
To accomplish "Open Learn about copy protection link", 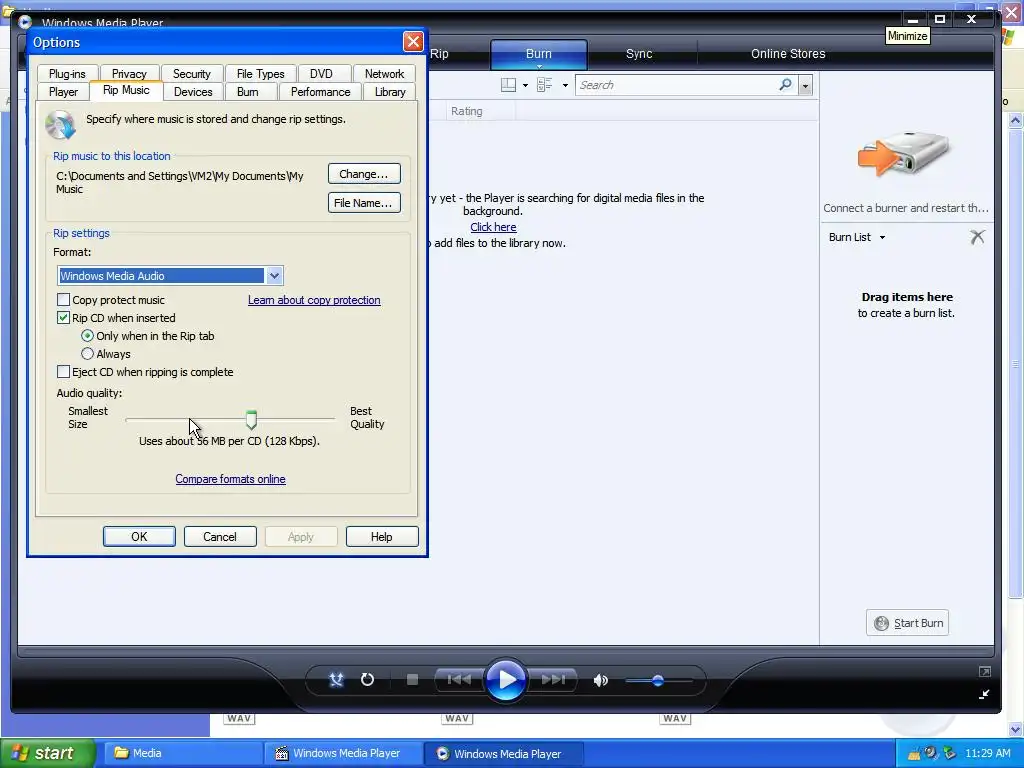I will pos(314,300).
